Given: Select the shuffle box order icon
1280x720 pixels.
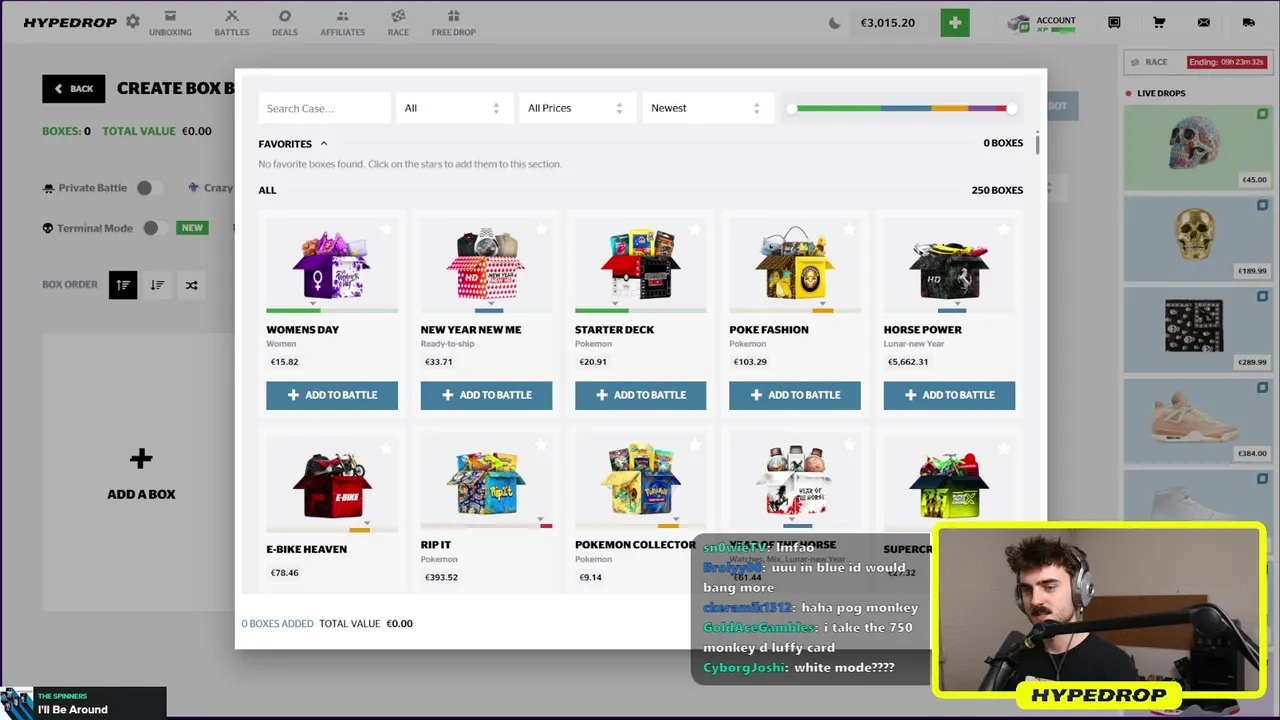Looking at the screenshot, I should (x=191, y=285).
